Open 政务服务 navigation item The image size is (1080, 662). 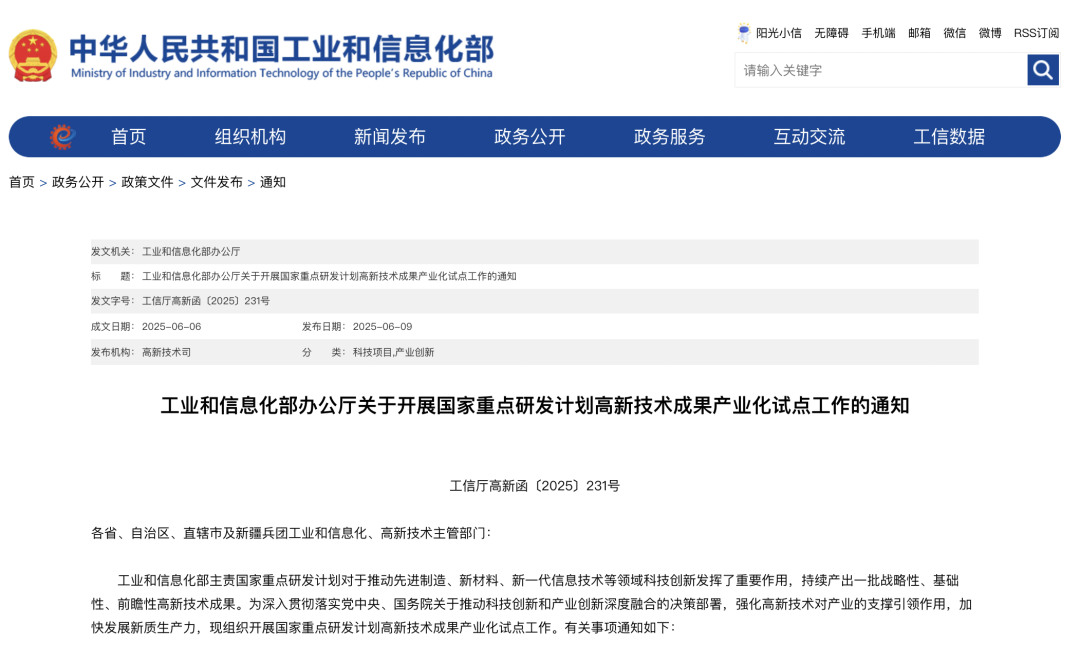pos(669,136)
